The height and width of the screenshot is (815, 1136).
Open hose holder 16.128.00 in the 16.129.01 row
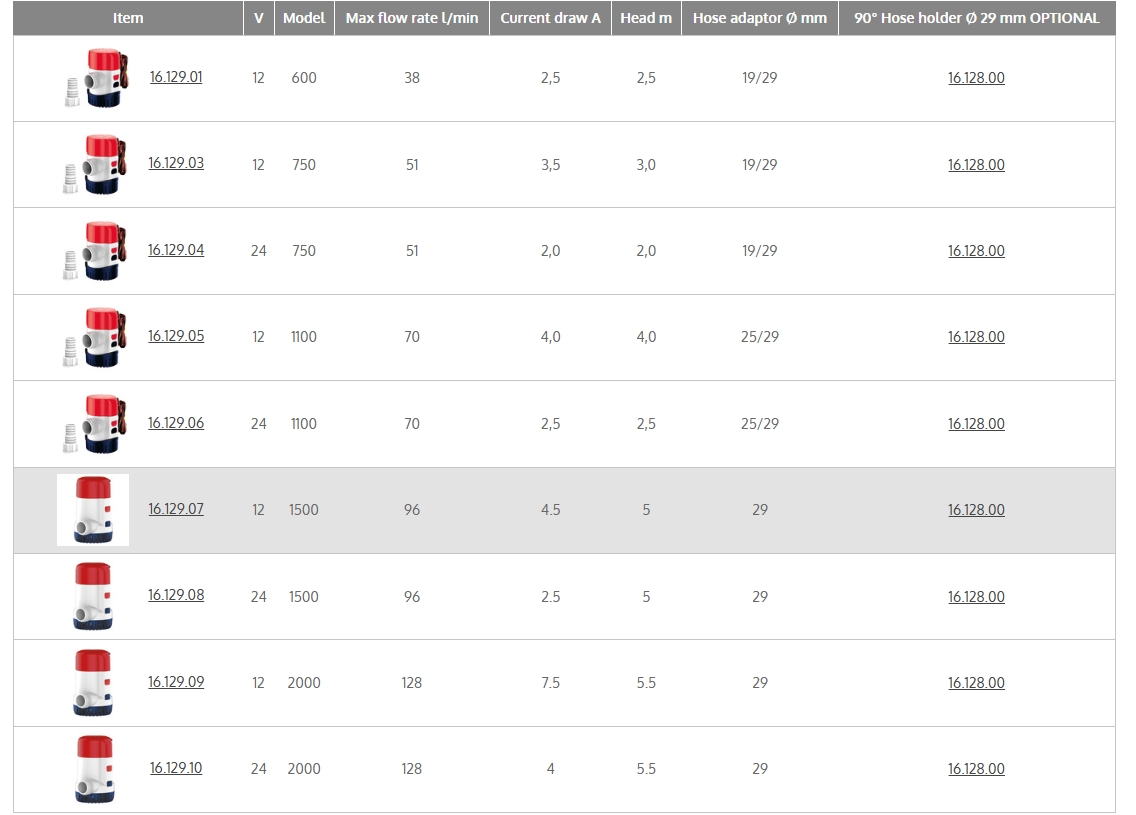tap(976, 78)
